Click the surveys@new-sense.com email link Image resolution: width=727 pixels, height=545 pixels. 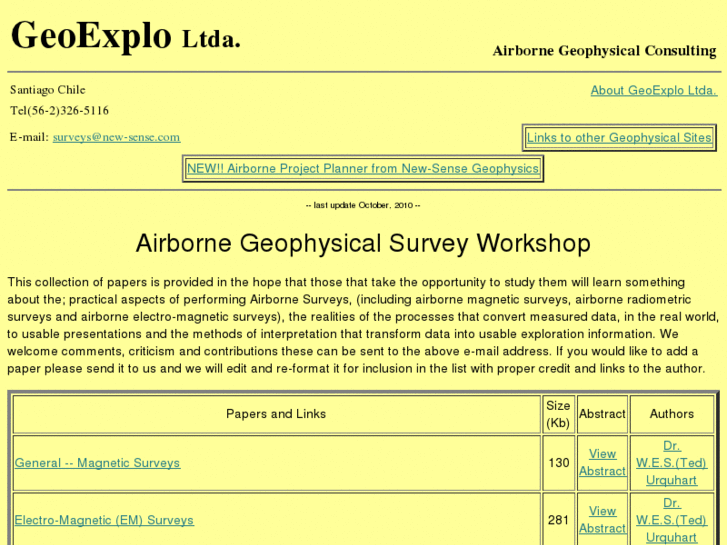coord(116,137)
